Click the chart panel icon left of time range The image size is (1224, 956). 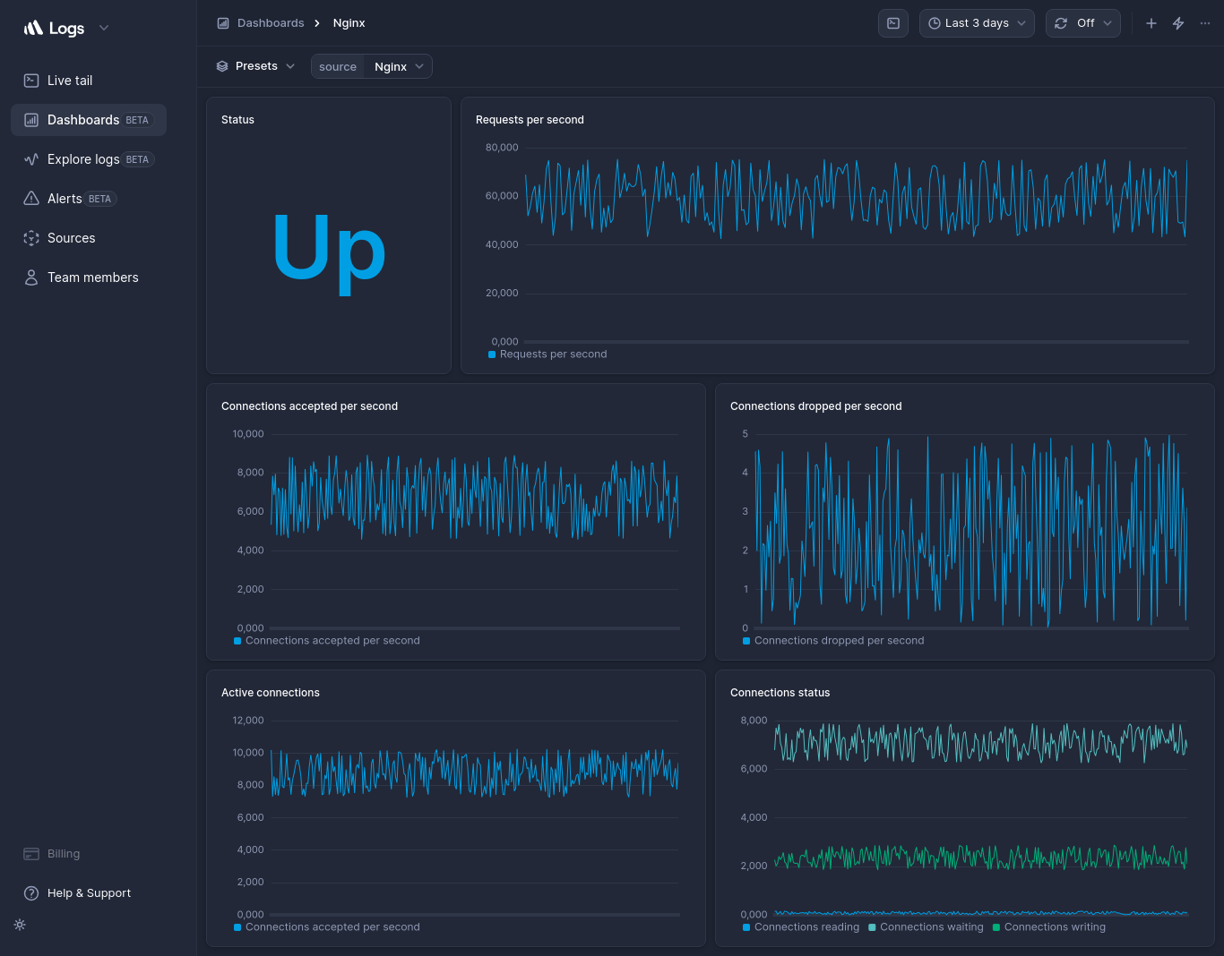pyautogui.click(x=893, y=23)
